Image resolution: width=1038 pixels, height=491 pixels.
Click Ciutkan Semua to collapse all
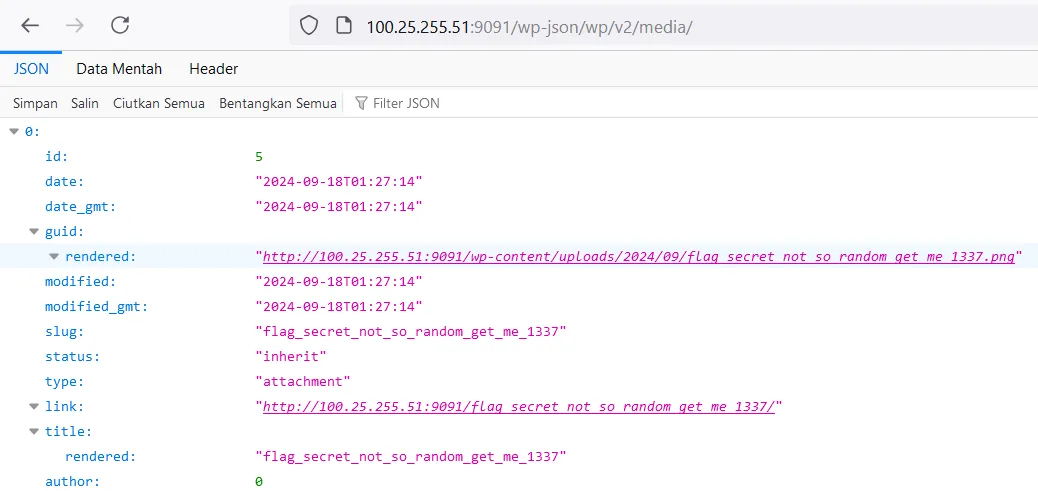pos(158,103)
